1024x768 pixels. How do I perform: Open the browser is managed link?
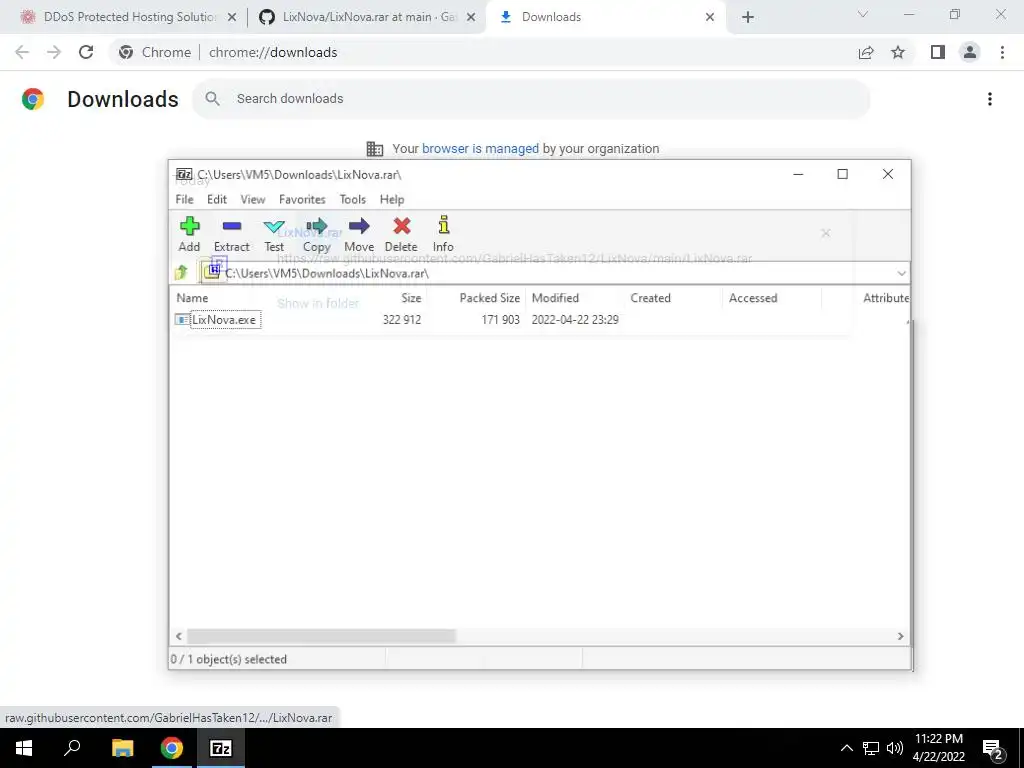pyautogui.click(x=480, y=149)
